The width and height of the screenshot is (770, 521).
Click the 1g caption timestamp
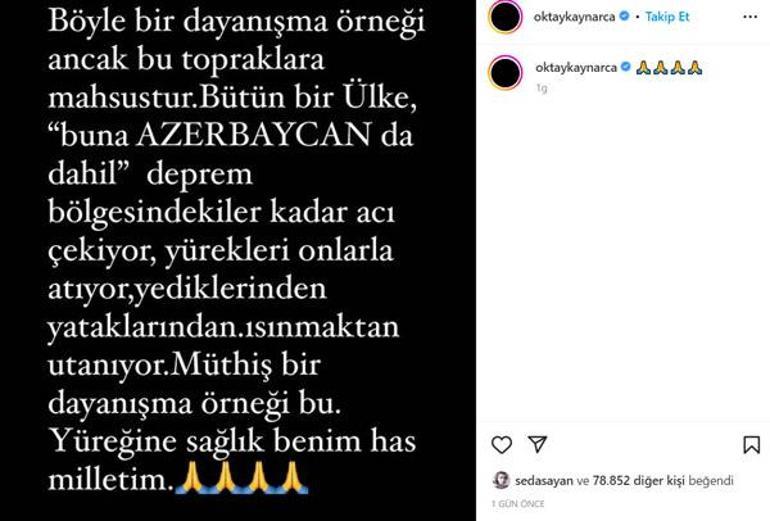click(542, 88)
